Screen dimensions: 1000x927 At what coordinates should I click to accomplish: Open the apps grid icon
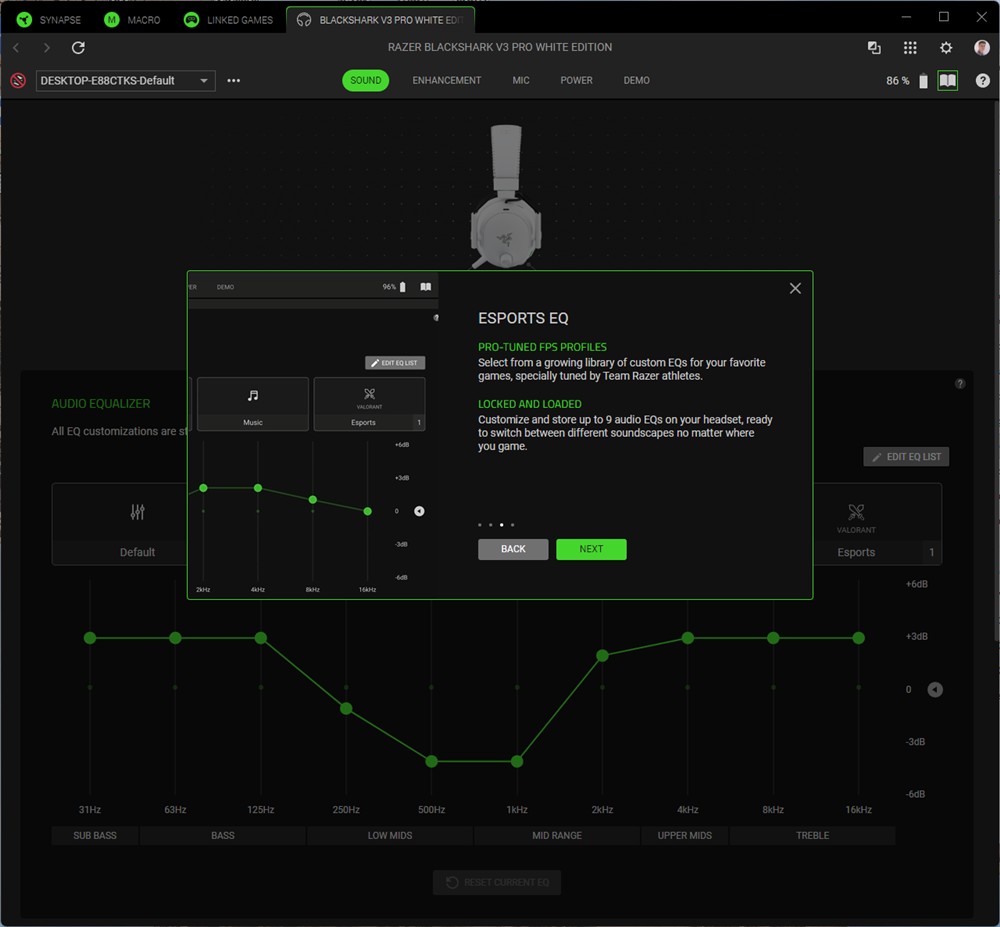click(x=910, y=48)
